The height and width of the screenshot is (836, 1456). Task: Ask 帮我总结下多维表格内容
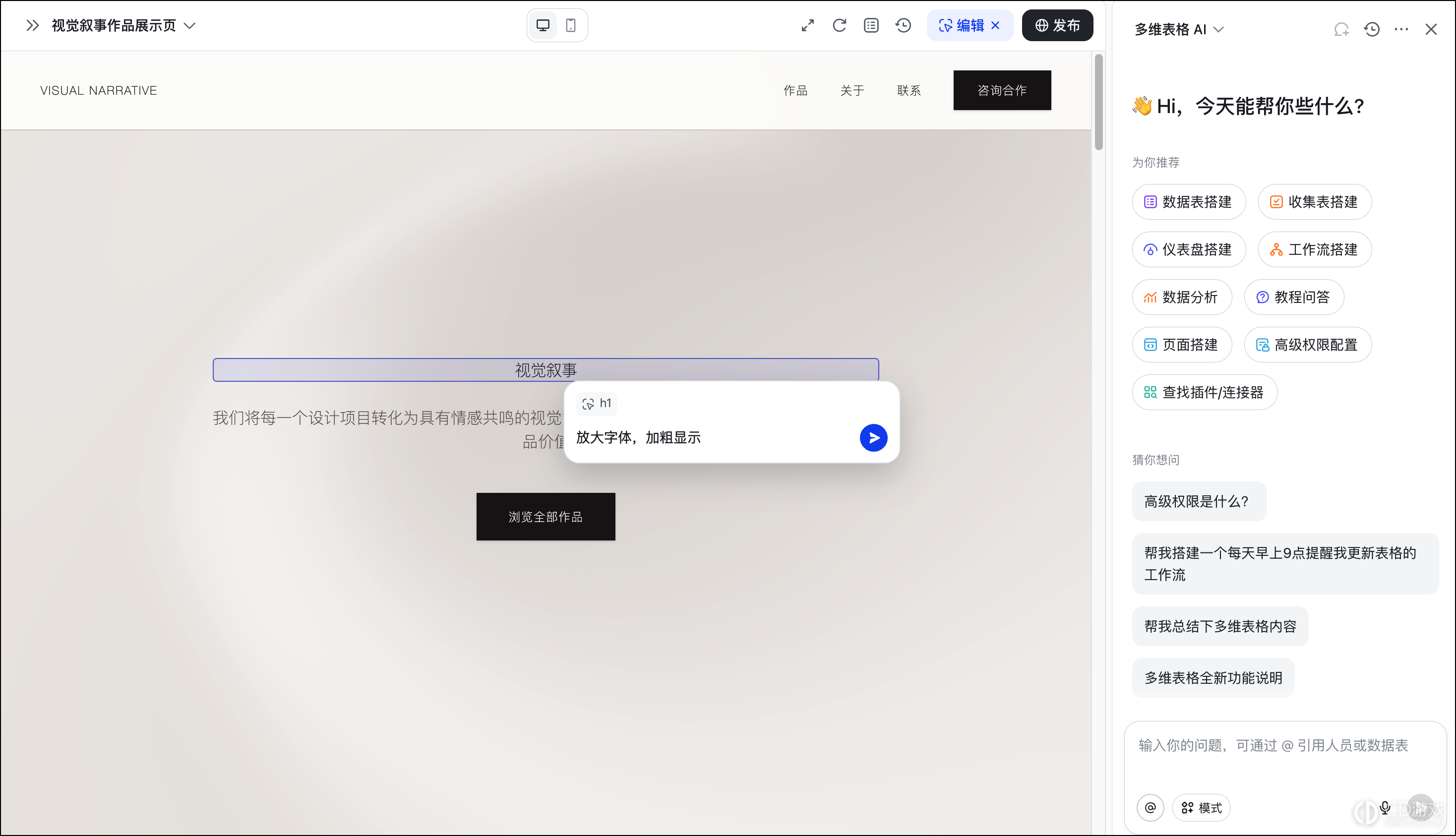[x=1220, y=626]
